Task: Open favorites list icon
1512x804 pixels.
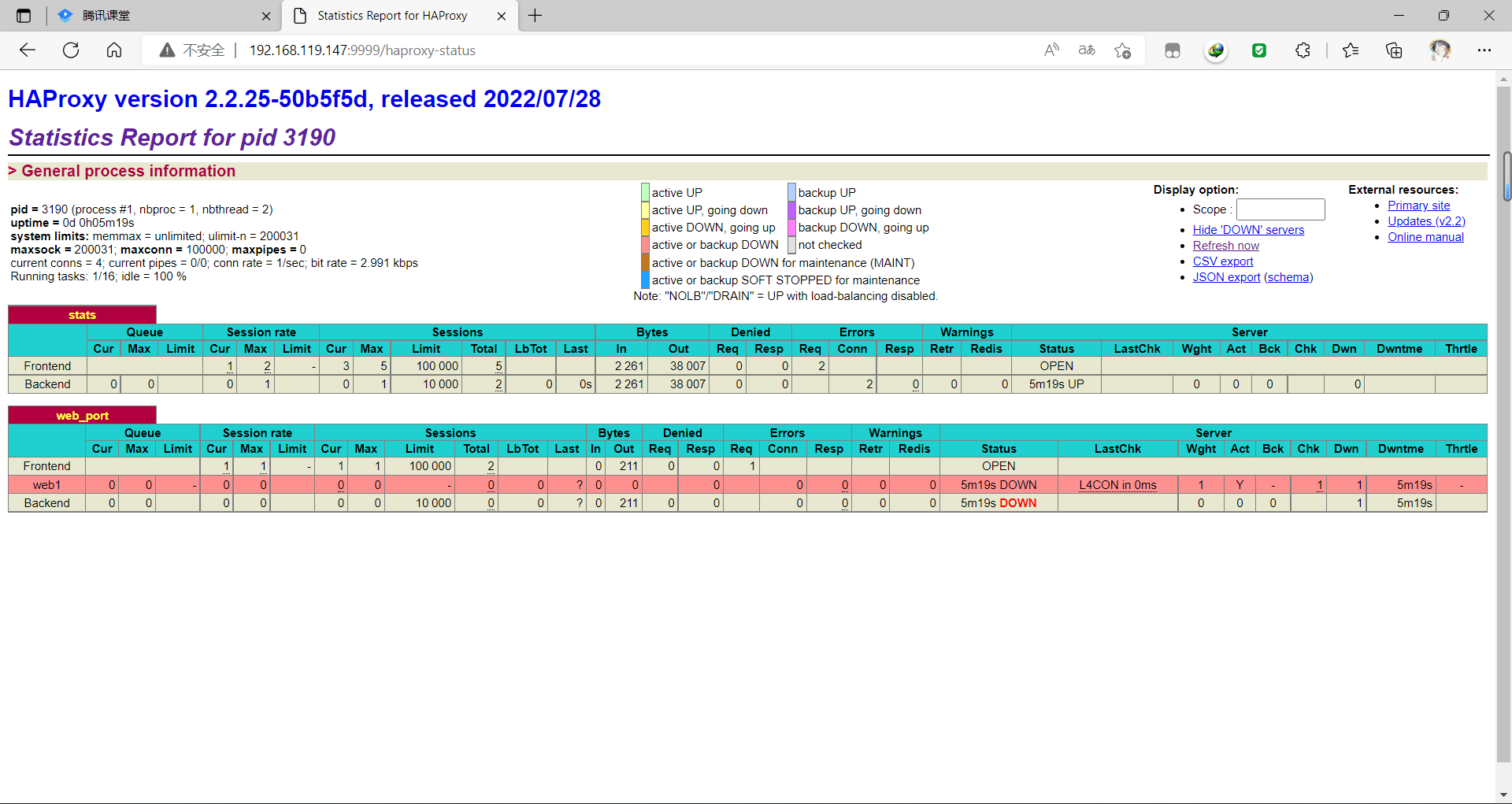Action: coord(1351,50)
